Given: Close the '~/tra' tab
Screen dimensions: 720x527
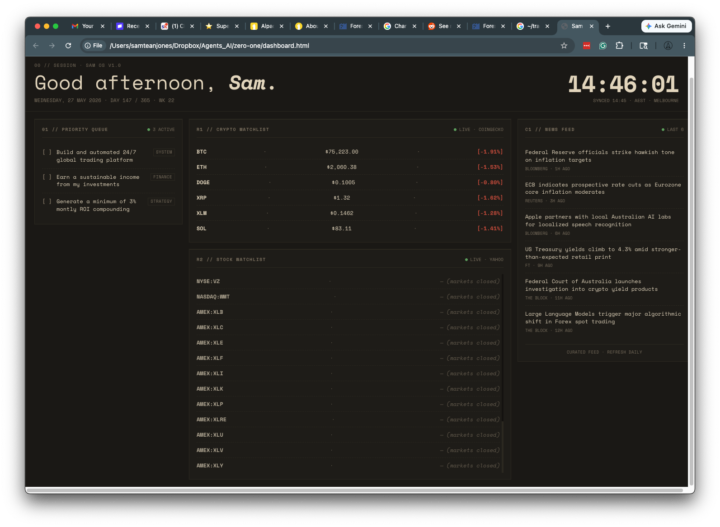Looking at the screenshot, I should point(547,26).
